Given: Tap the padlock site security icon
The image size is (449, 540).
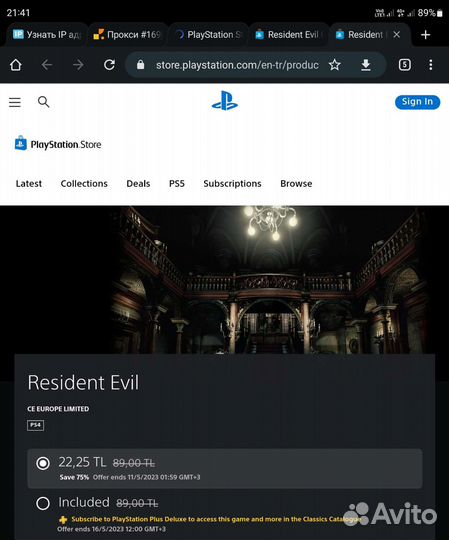Looking at the screenshot, I should [140, 65].
